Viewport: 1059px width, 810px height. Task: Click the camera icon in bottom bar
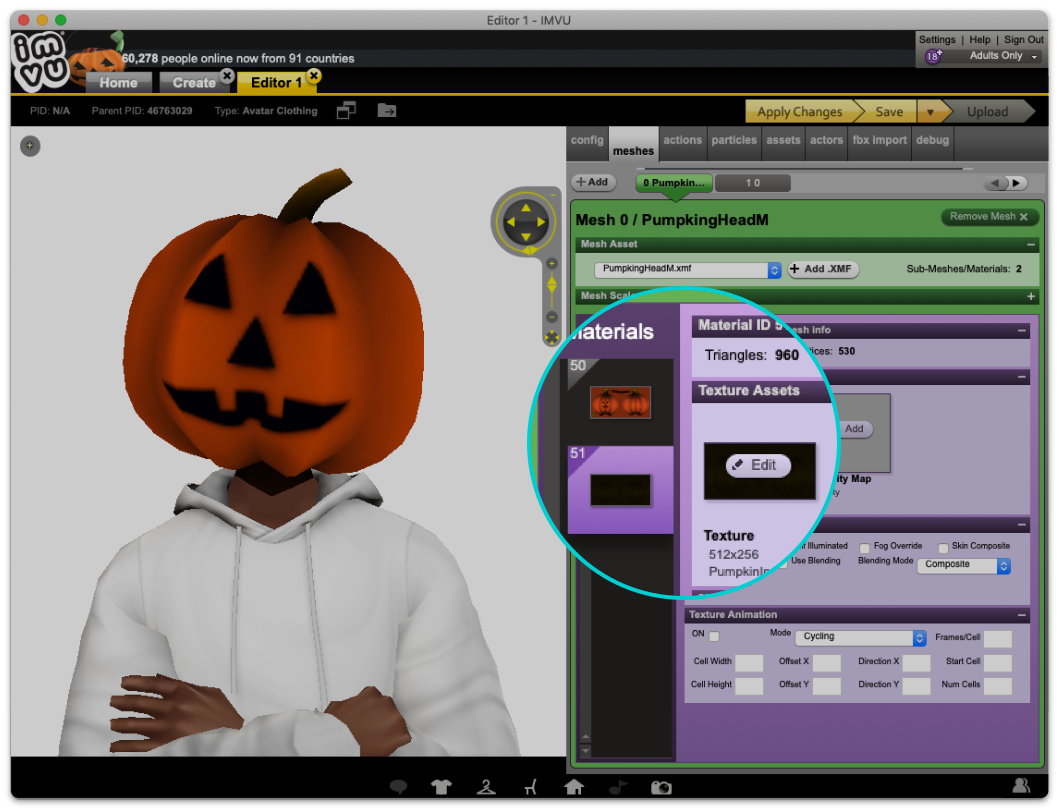click(x=661, y=787)
